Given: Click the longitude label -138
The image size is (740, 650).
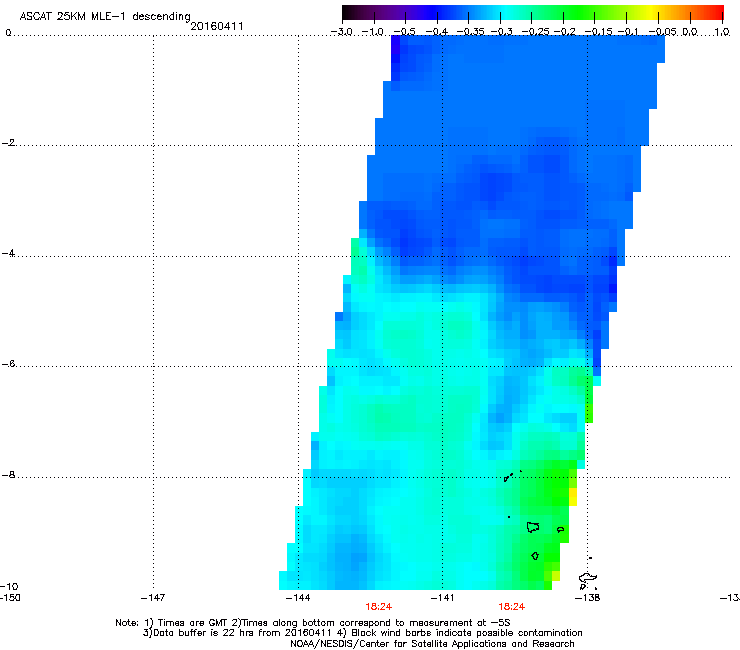Looking at the screenshot, I should pos(588,598).
